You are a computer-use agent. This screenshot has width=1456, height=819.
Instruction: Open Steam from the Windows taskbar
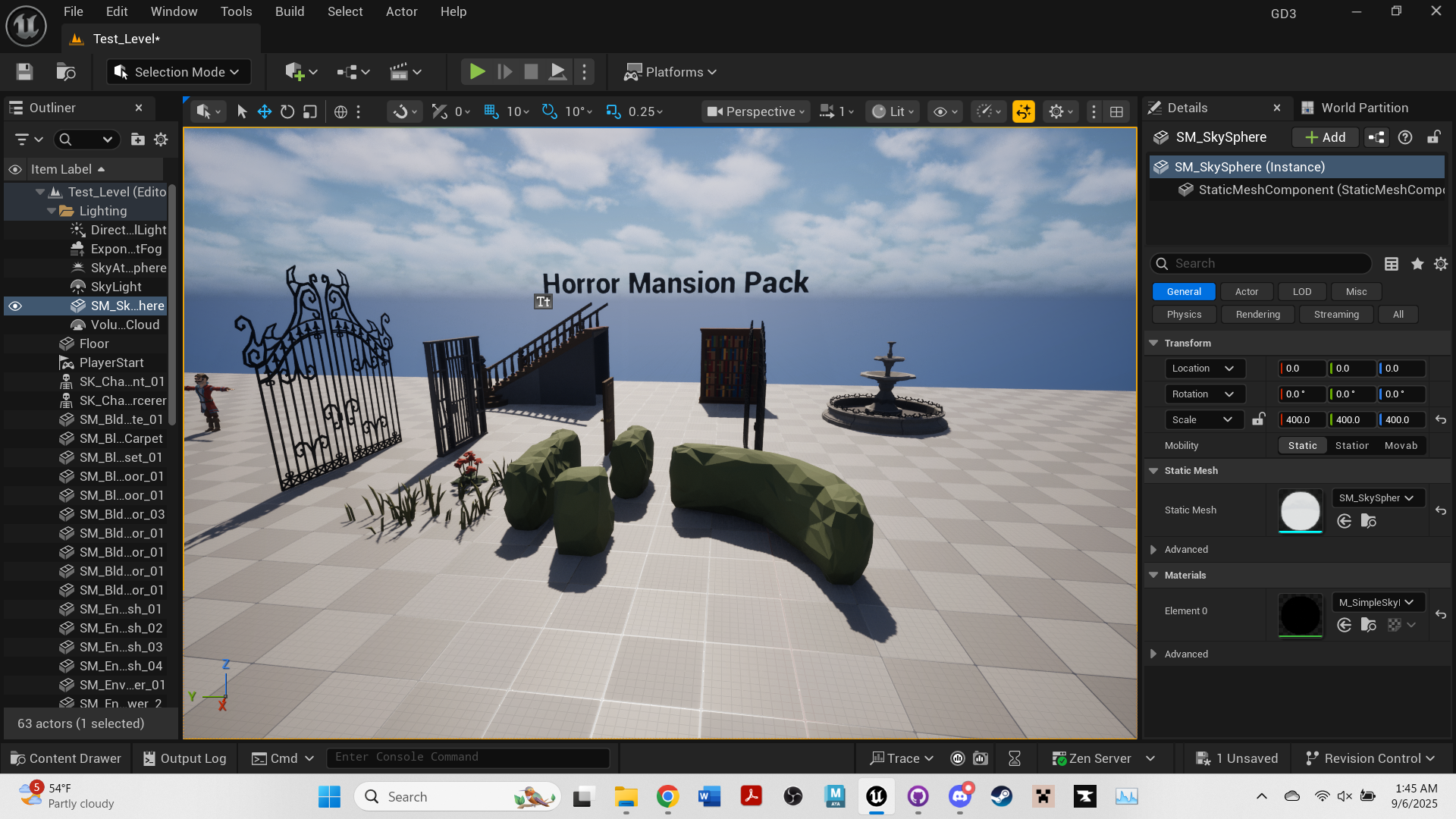(1002, 796)
